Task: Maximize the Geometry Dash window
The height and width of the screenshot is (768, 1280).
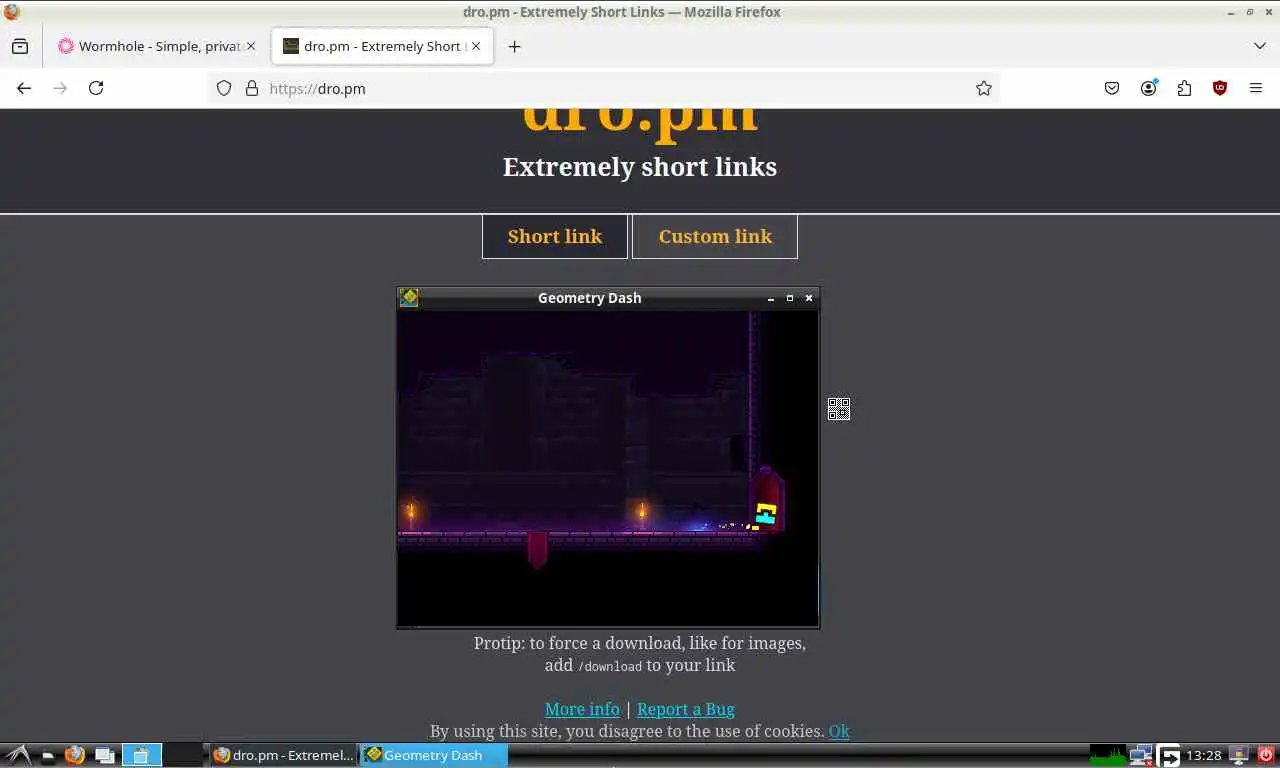Action: pyautogui.click(x=790, y=298)
